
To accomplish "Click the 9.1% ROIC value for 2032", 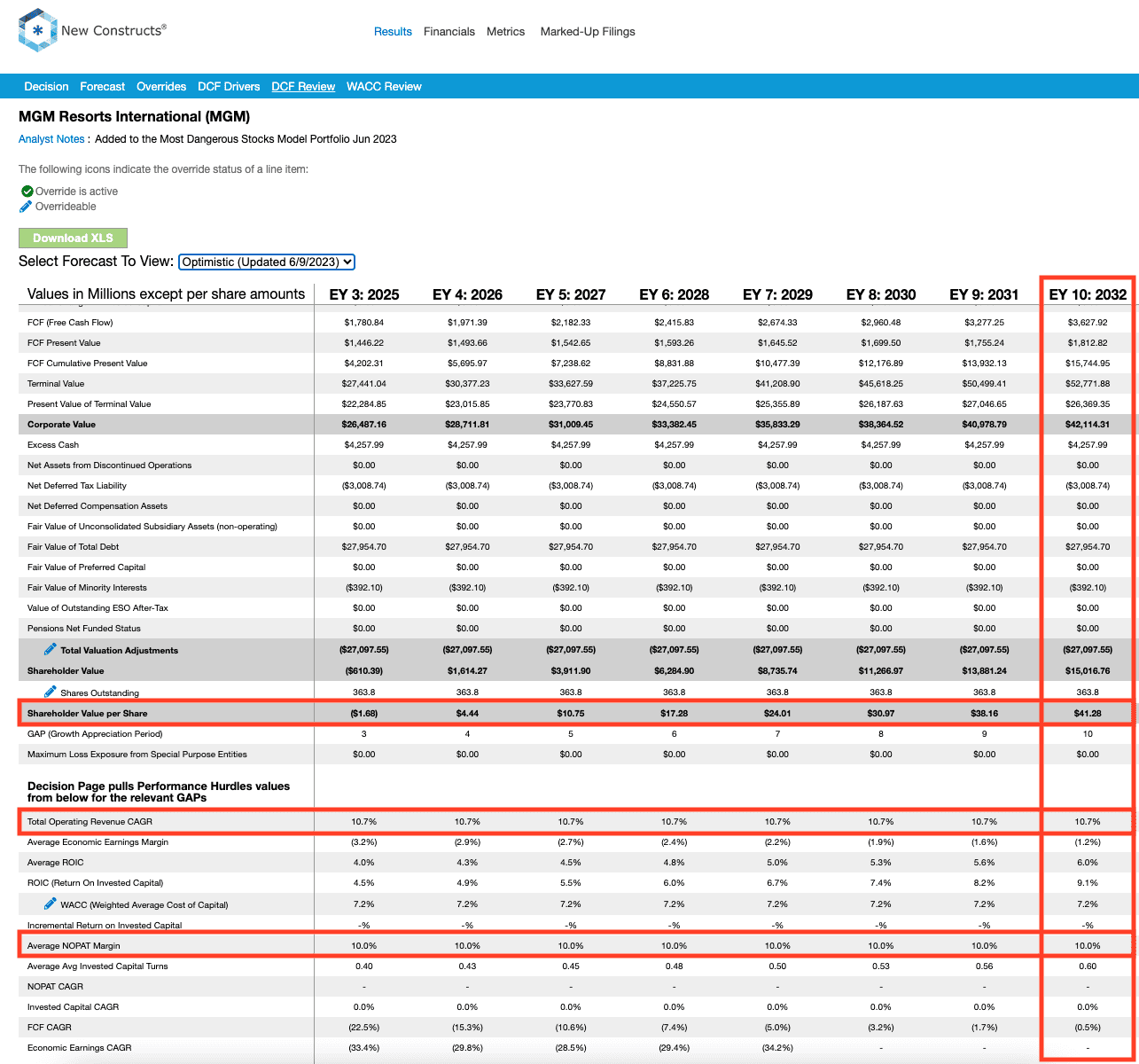I will (x=1088, y=882).
